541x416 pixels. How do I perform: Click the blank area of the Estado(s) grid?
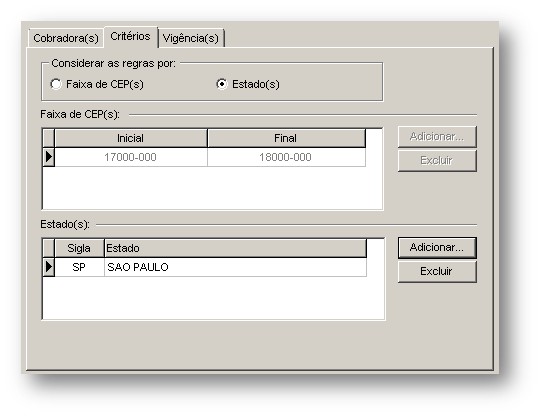click(213, 297)
